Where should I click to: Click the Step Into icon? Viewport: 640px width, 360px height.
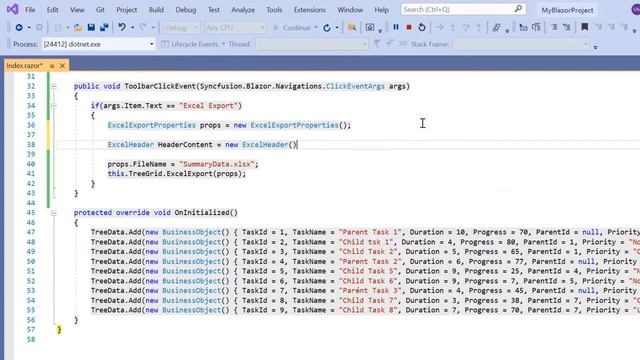[453, 27]
